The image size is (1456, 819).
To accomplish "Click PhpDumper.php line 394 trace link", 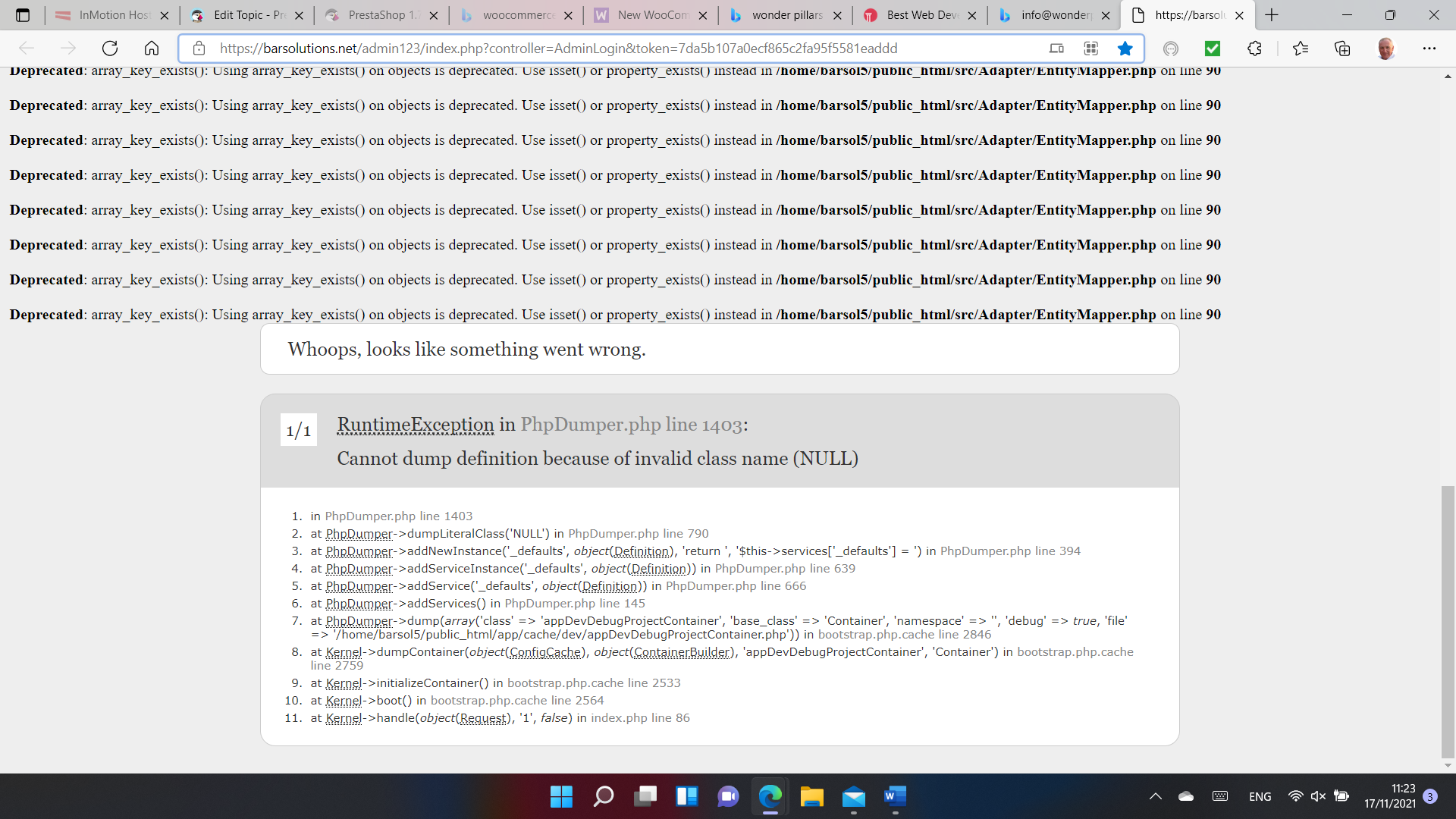I will pyautogui.click(x=1010, y=551).
